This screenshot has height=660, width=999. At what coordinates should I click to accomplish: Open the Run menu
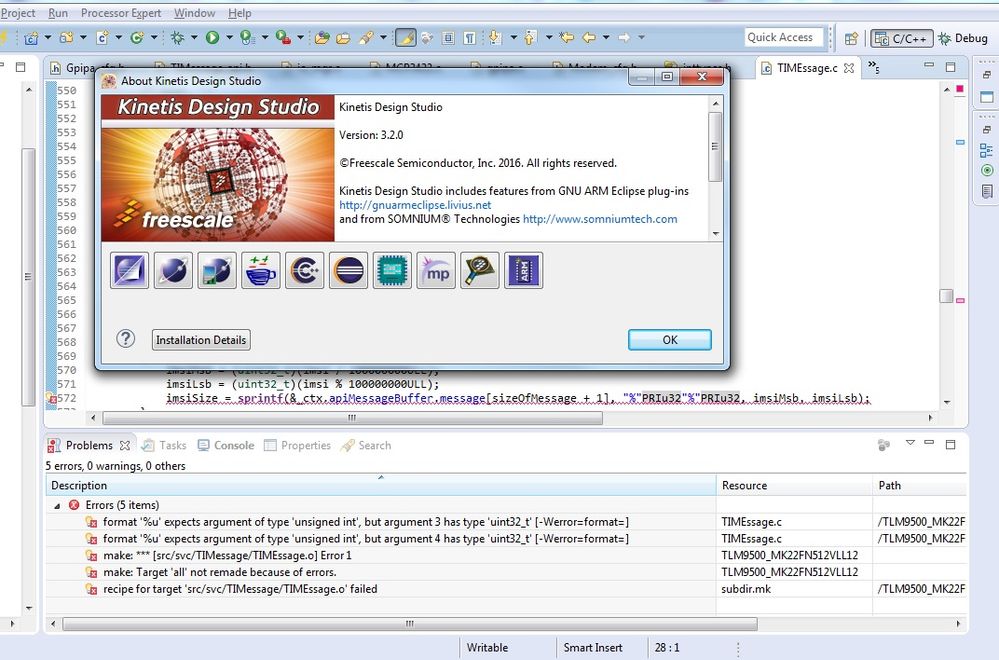point(58,13)
